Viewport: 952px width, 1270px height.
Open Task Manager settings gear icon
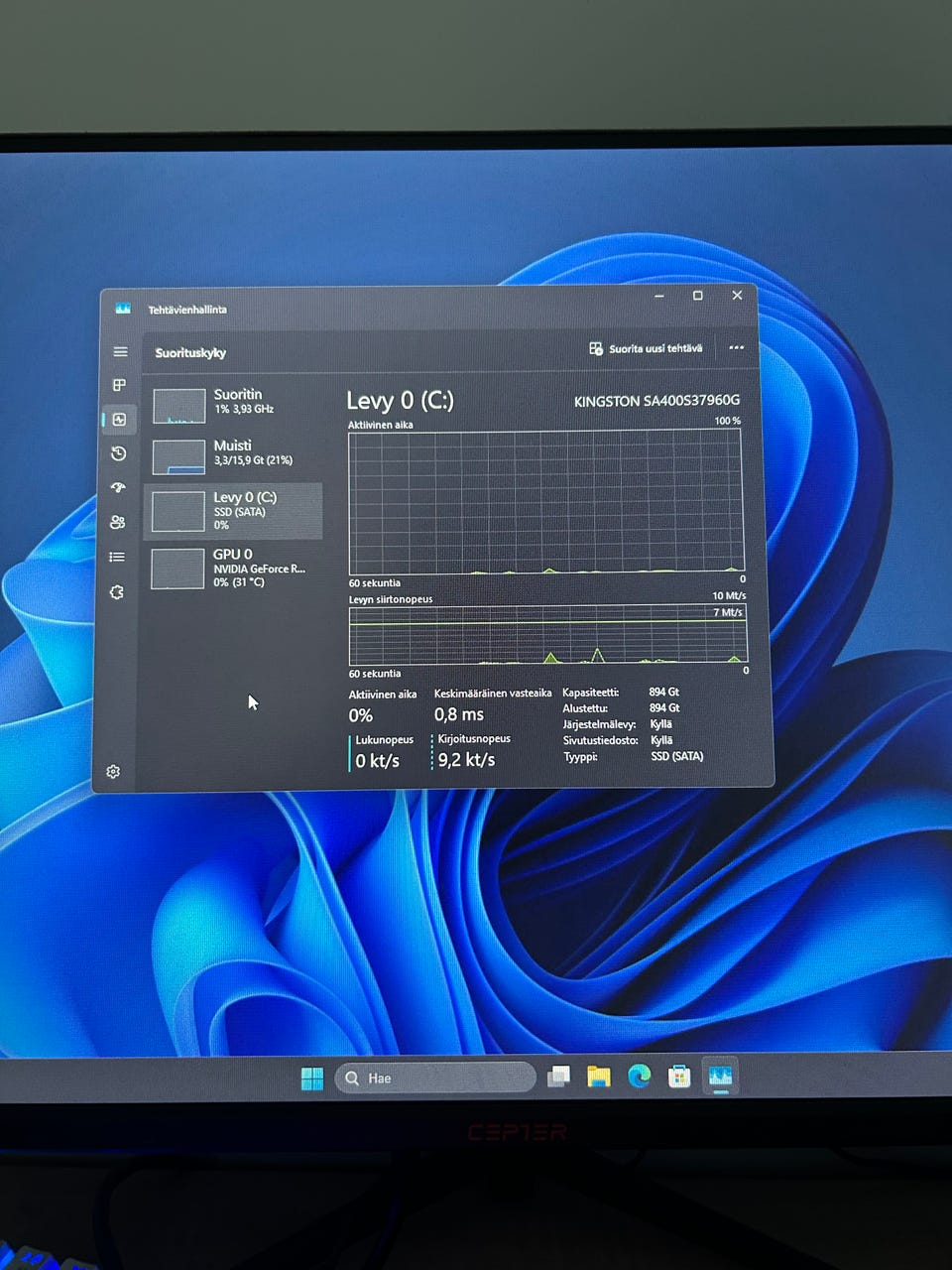[x=113, y=771]
